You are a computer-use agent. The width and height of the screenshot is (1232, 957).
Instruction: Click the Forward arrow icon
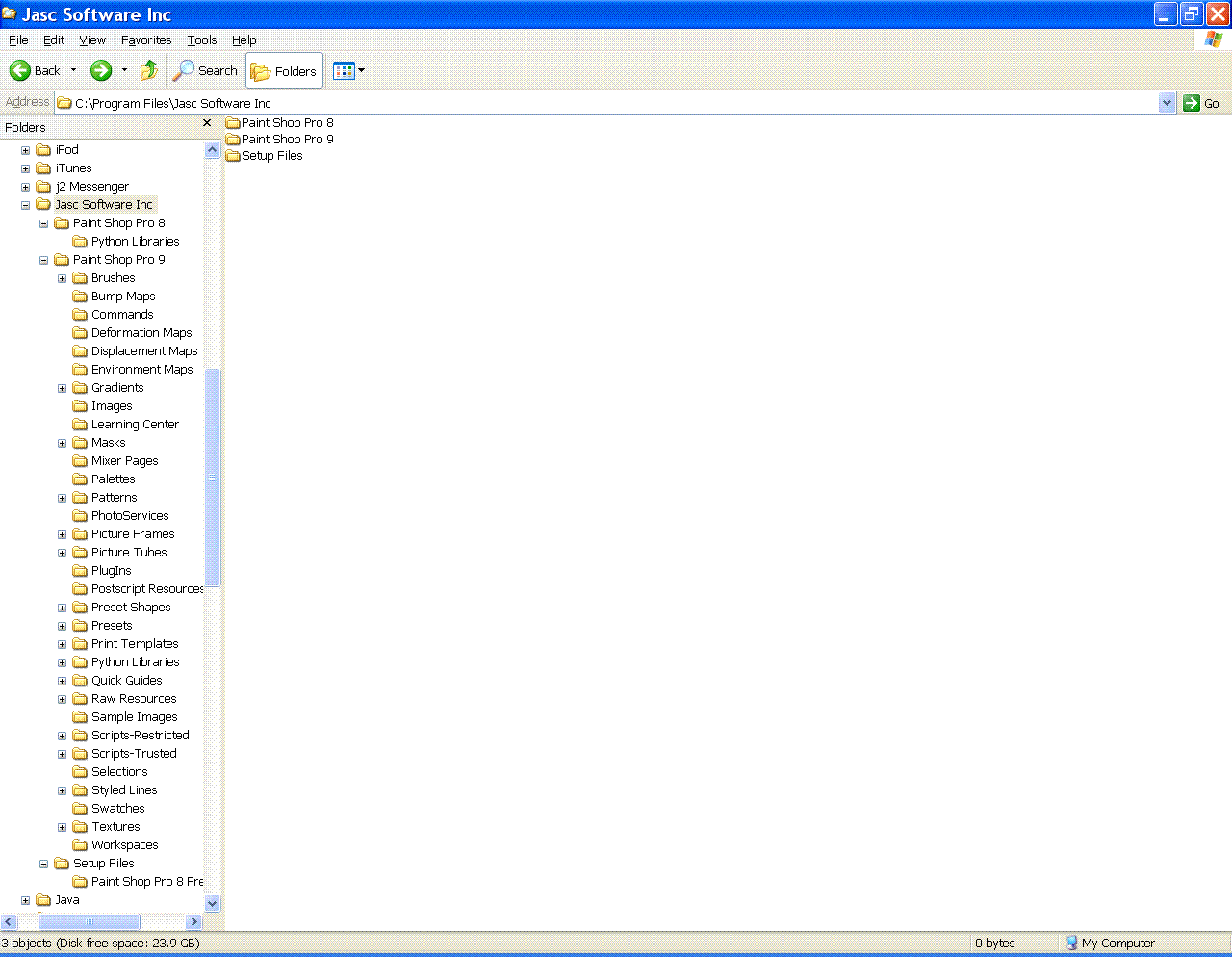101,70
